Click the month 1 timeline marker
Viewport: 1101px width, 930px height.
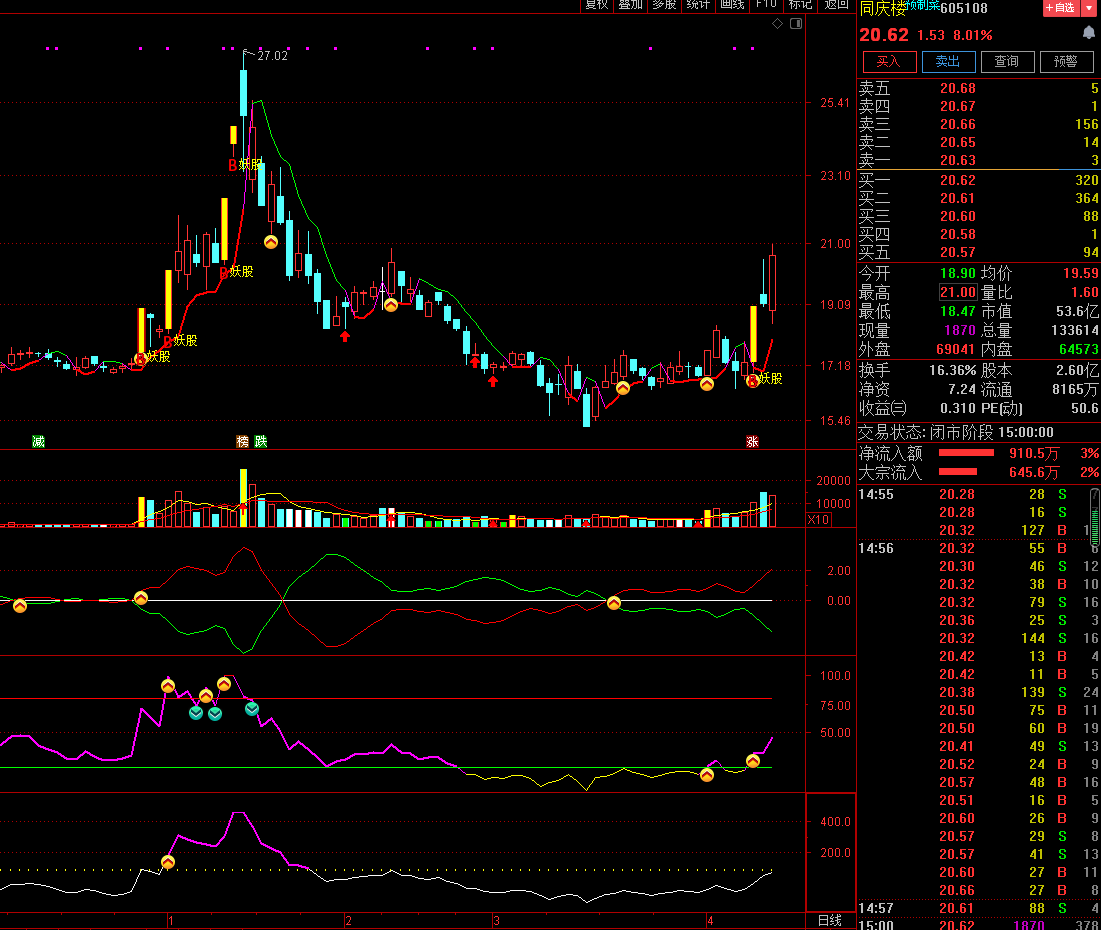point(171,921)
